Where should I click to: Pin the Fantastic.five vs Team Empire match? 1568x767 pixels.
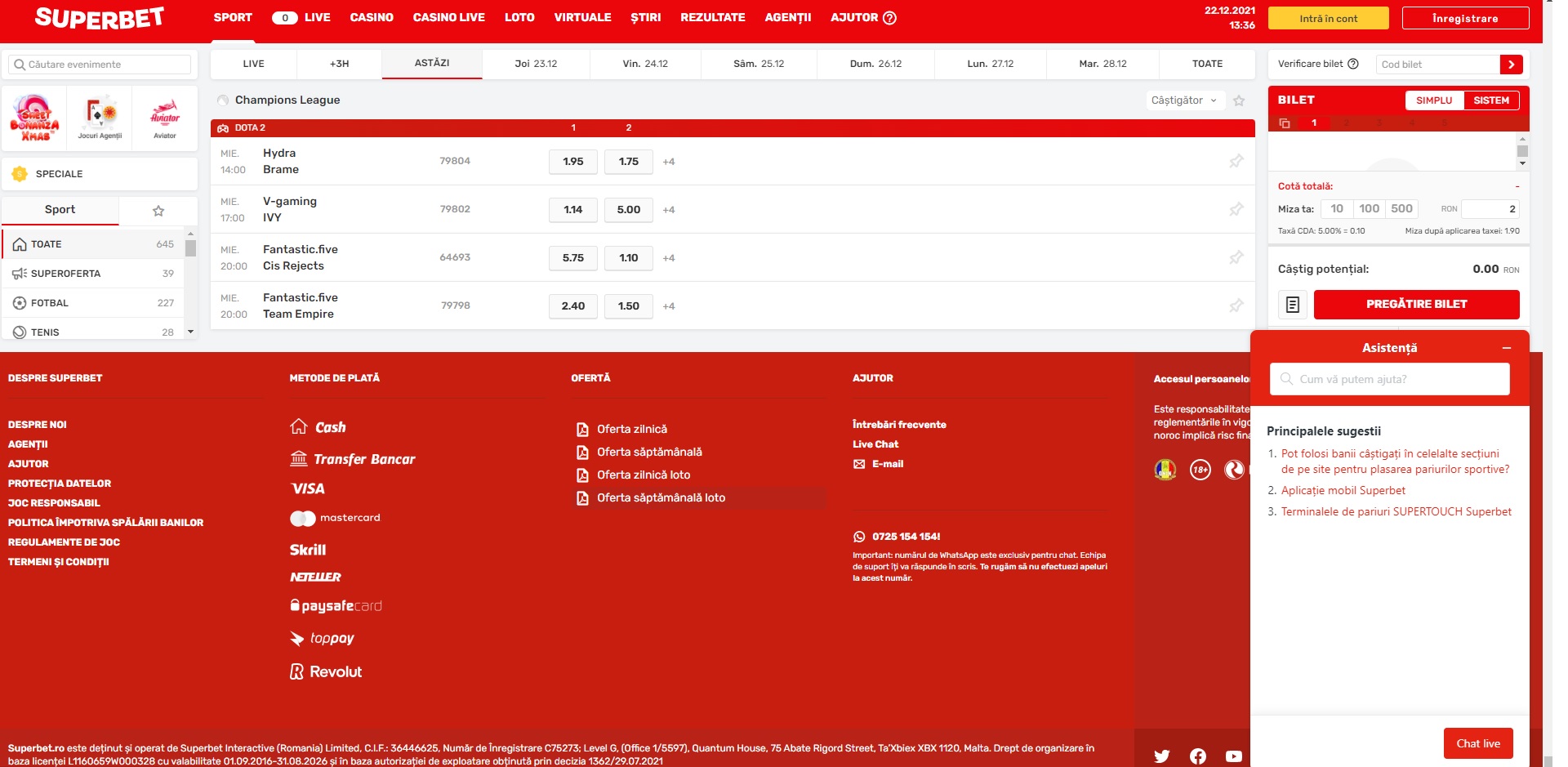(x=1236, y=305)
